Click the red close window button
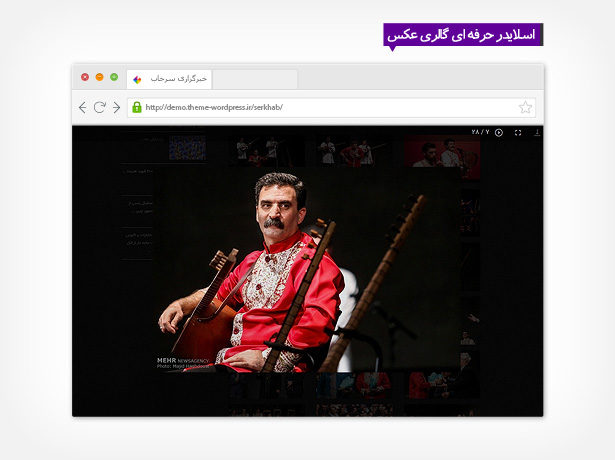The image size is (615, 460). (85, 77)
